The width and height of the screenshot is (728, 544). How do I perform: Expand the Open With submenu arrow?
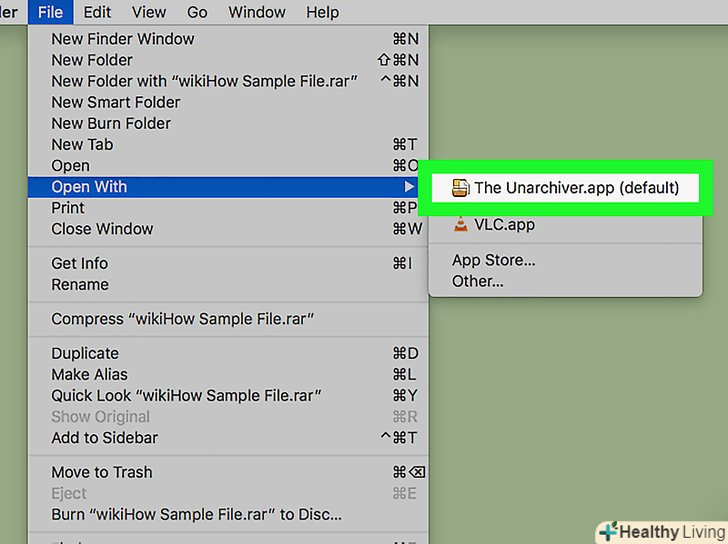pos(409,187)
